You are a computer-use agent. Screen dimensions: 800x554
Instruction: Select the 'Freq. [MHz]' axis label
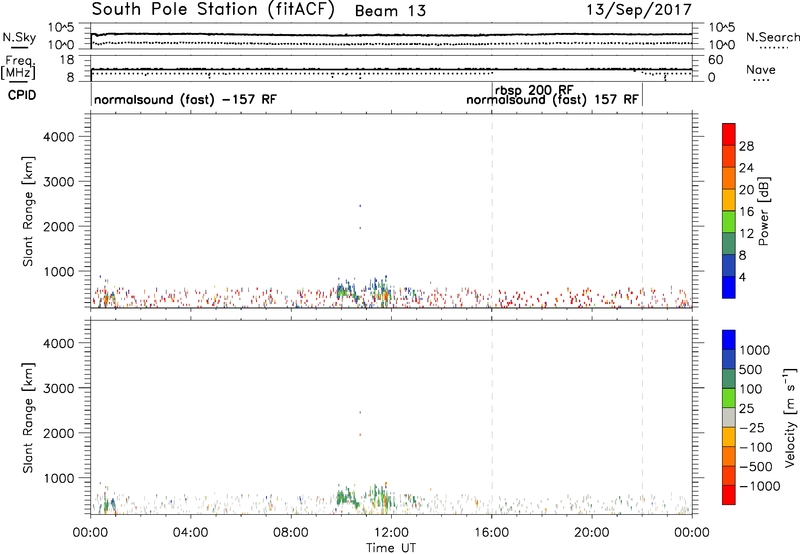[x=18, y=67]
